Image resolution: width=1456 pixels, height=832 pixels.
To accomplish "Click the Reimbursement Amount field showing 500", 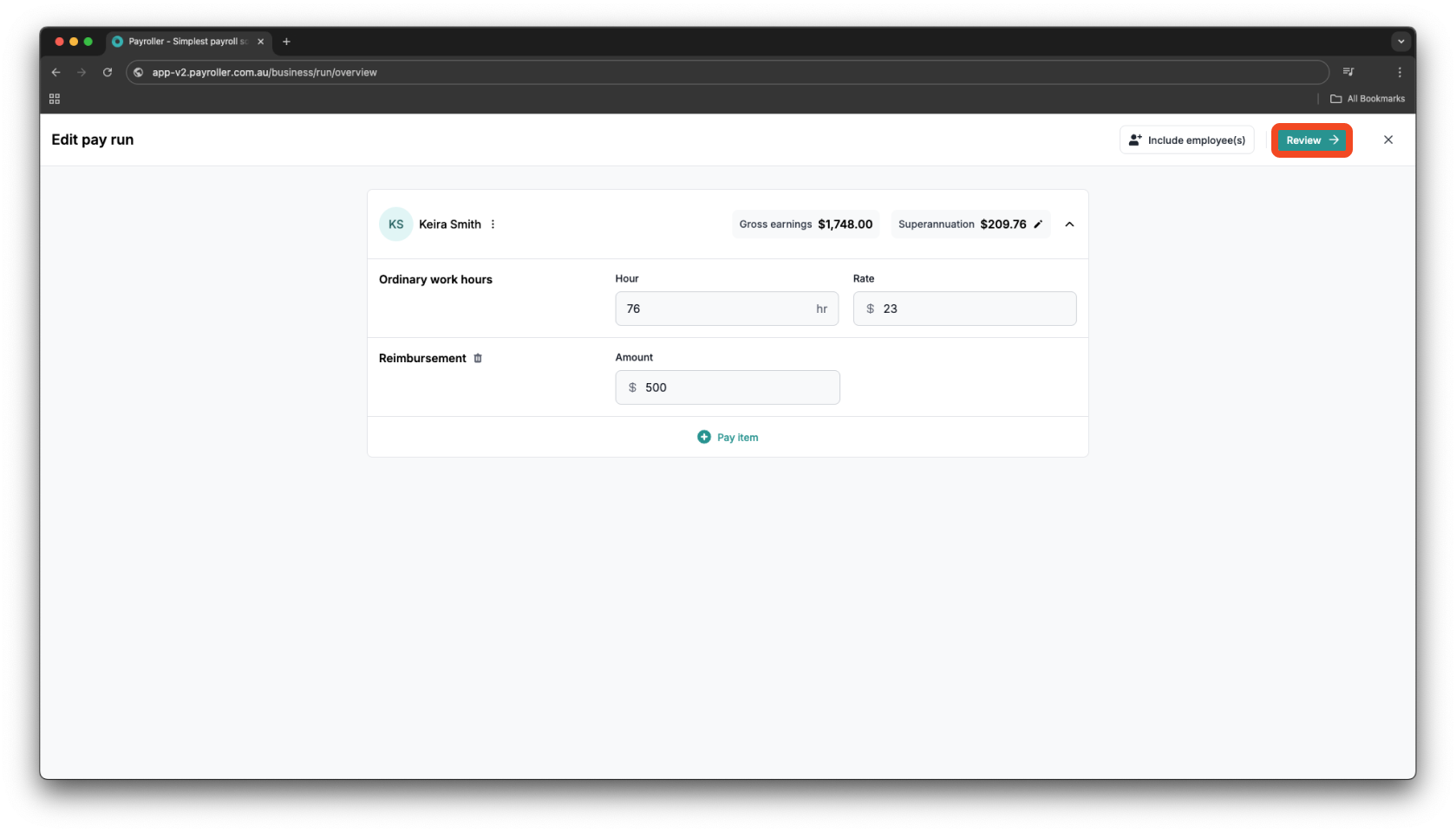I will (x=728, y=387).
